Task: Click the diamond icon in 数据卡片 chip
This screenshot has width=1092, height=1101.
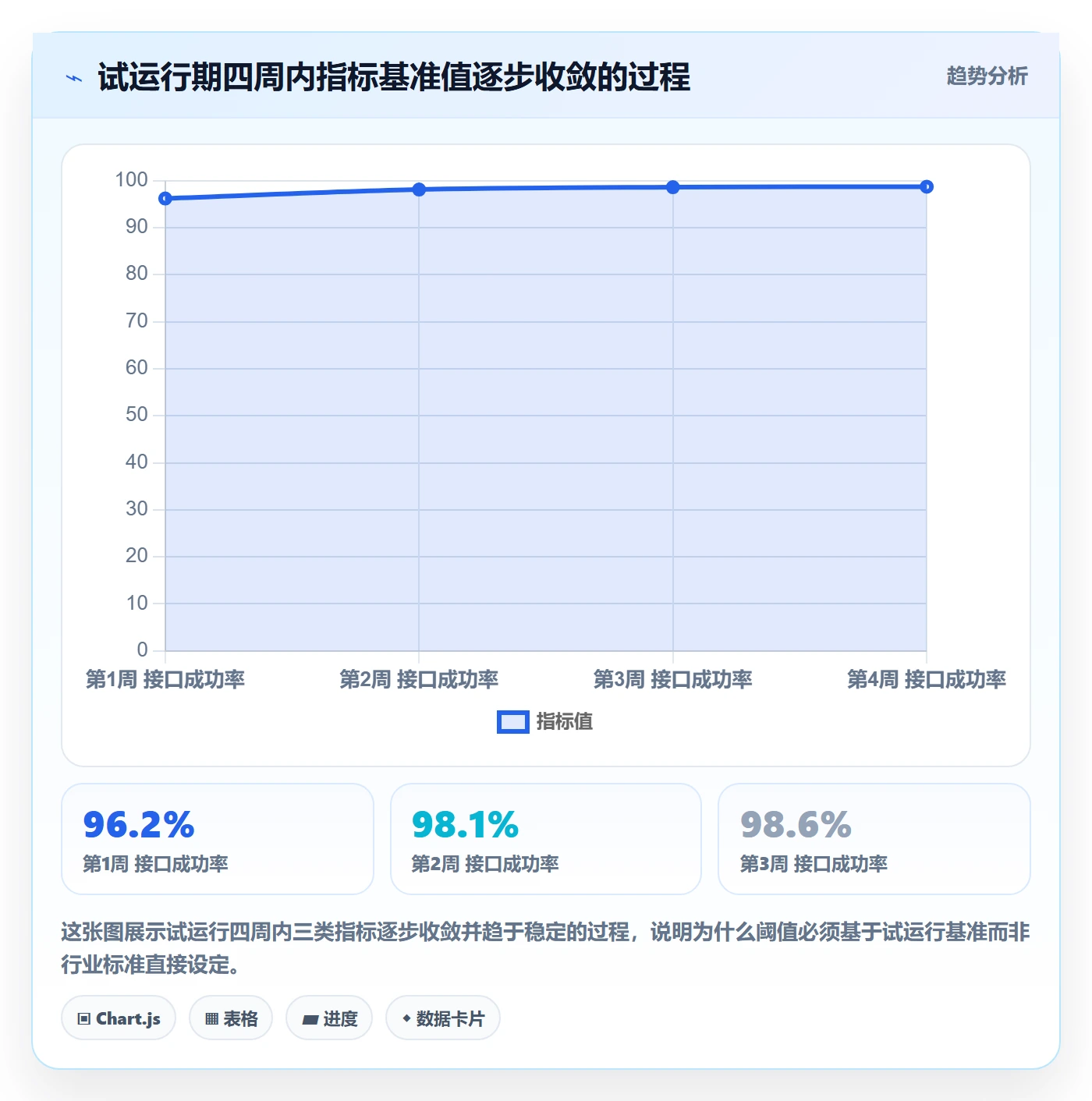Action: 406,1018
